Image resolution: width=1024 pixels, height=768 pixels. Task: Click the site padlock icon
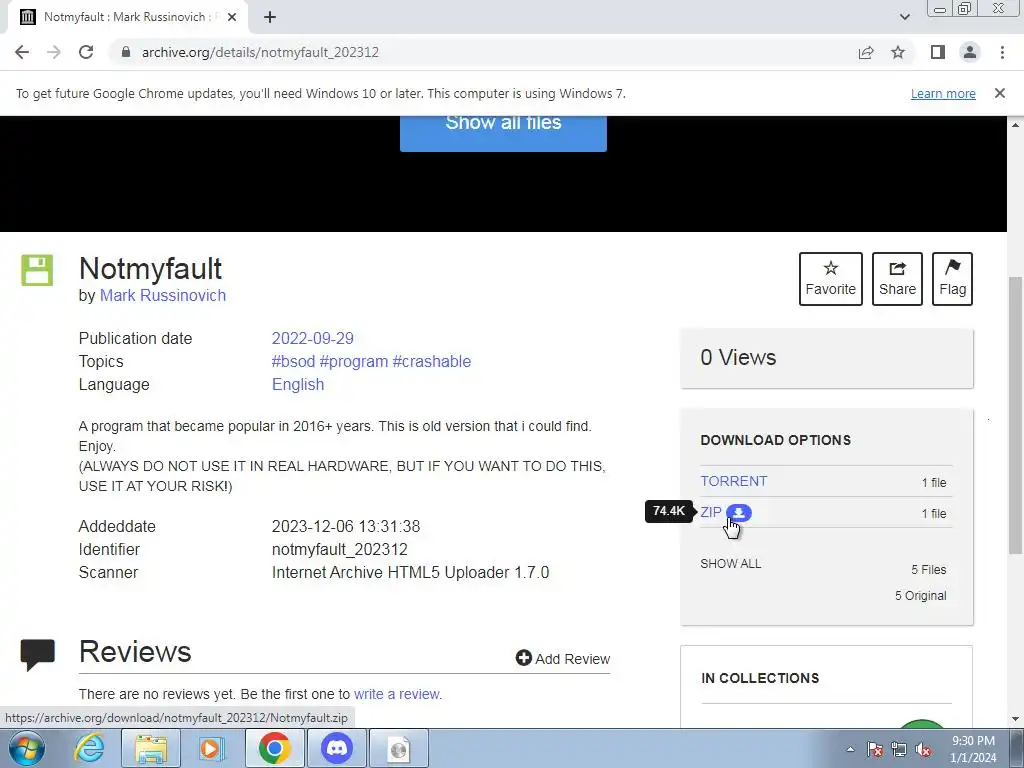tap(126, 52)
